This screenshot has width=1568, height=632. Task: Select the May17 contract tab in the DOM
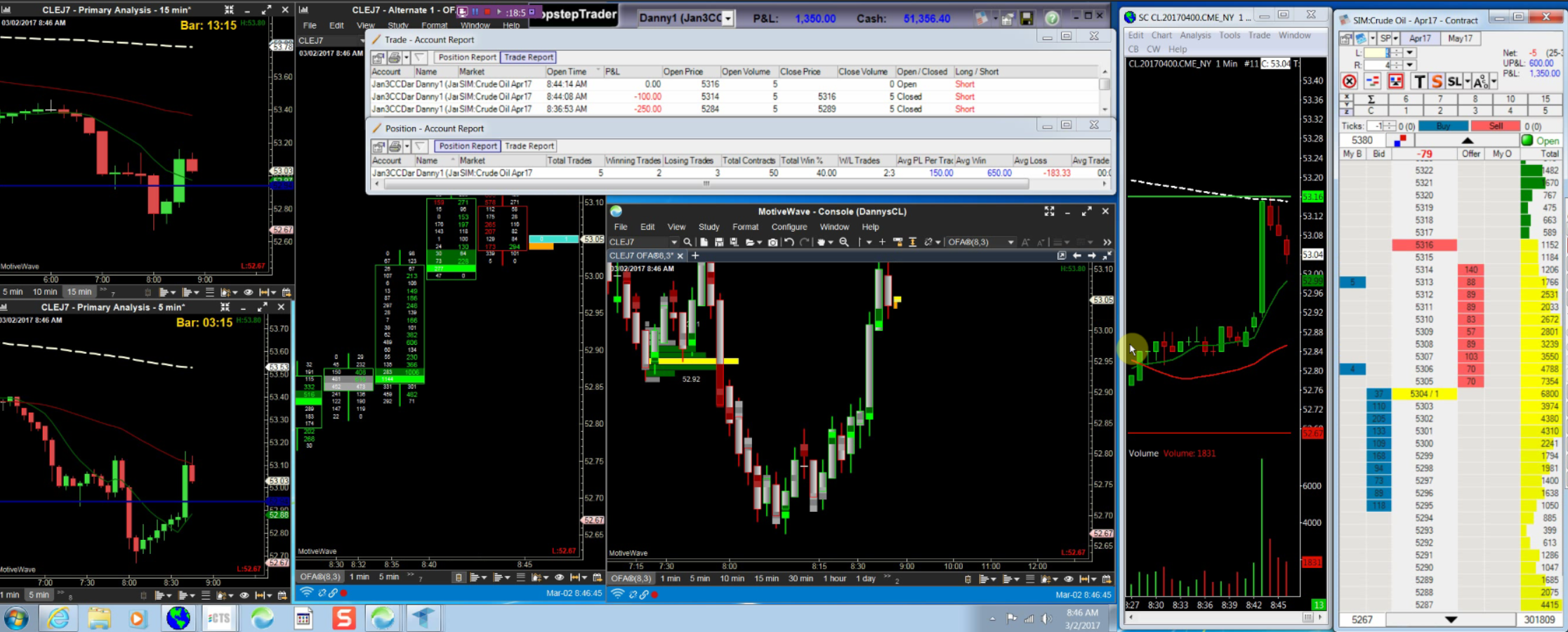(1460, 39)
